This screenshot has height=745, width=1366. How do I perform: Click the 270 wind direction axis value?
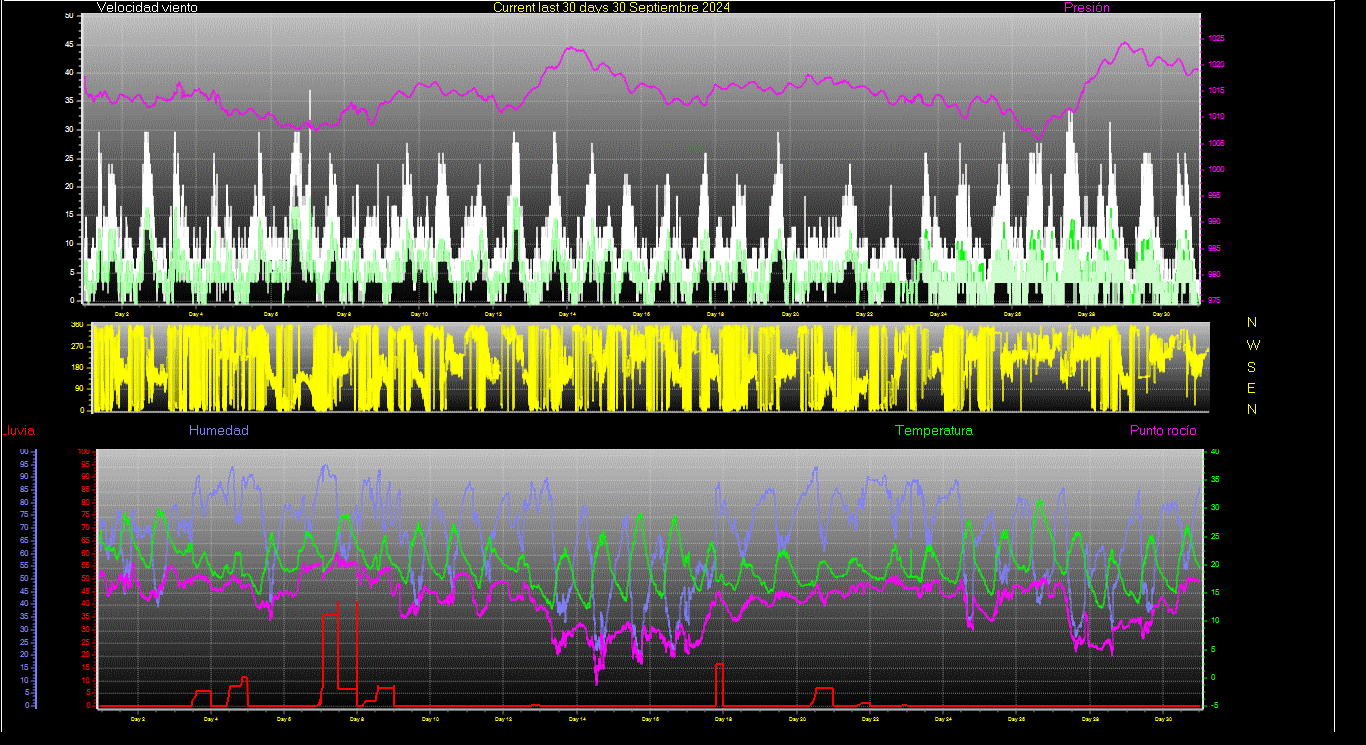(76, 346)
